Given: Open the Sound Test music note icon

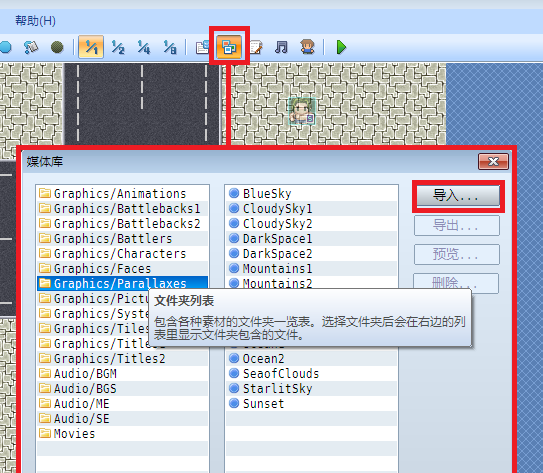Looking at the screenshot, I should tap(281, 47).
